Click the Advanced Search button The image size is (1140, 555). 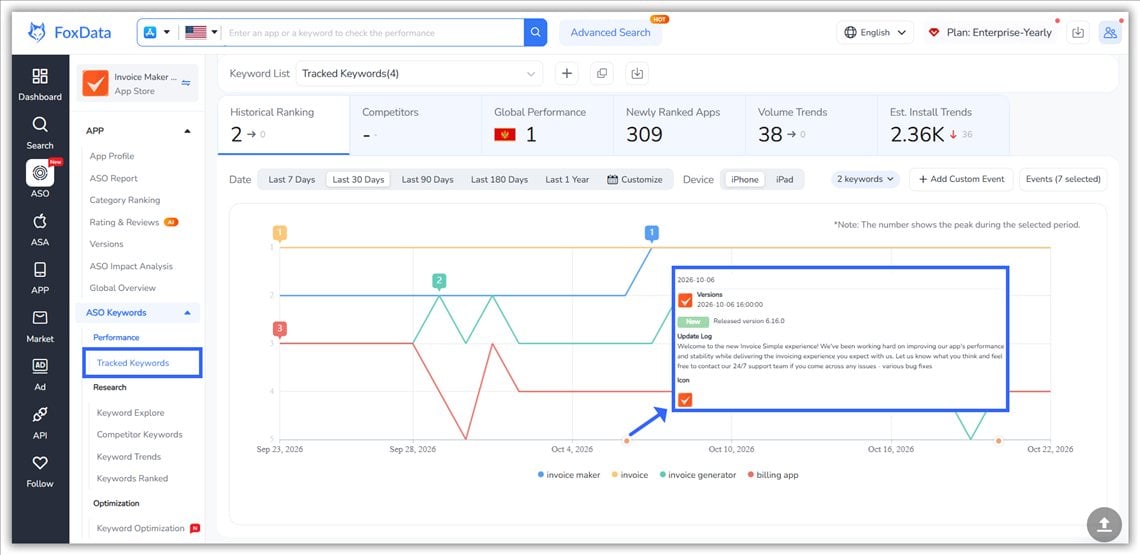pyautogui.click(x=611, y=33)
